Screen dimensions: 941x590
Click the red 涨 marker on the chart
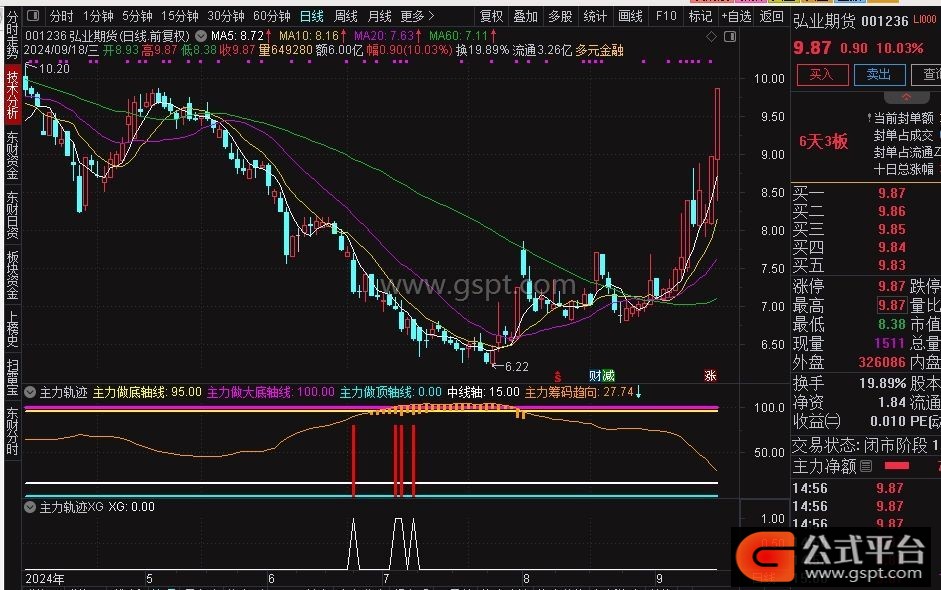pos(711,376)
